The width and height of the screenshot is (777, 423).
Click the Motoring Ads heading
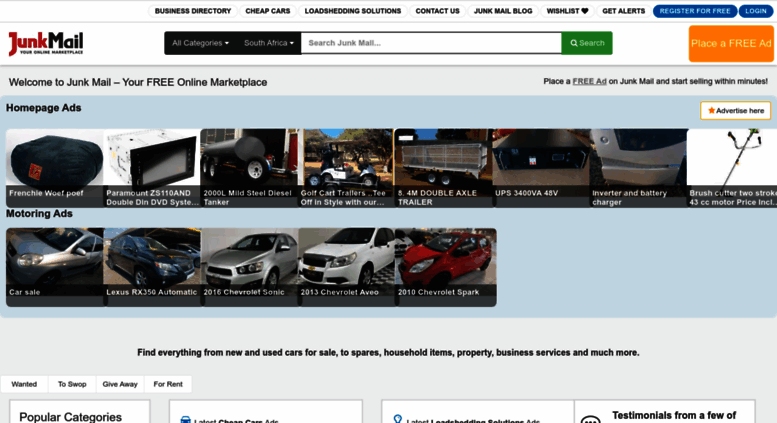tap(39, 213)
